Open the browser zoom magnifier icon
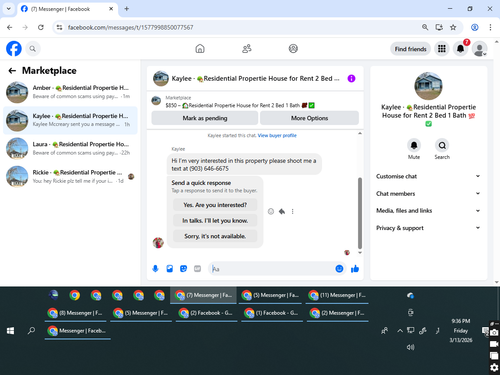 [425, 27]
